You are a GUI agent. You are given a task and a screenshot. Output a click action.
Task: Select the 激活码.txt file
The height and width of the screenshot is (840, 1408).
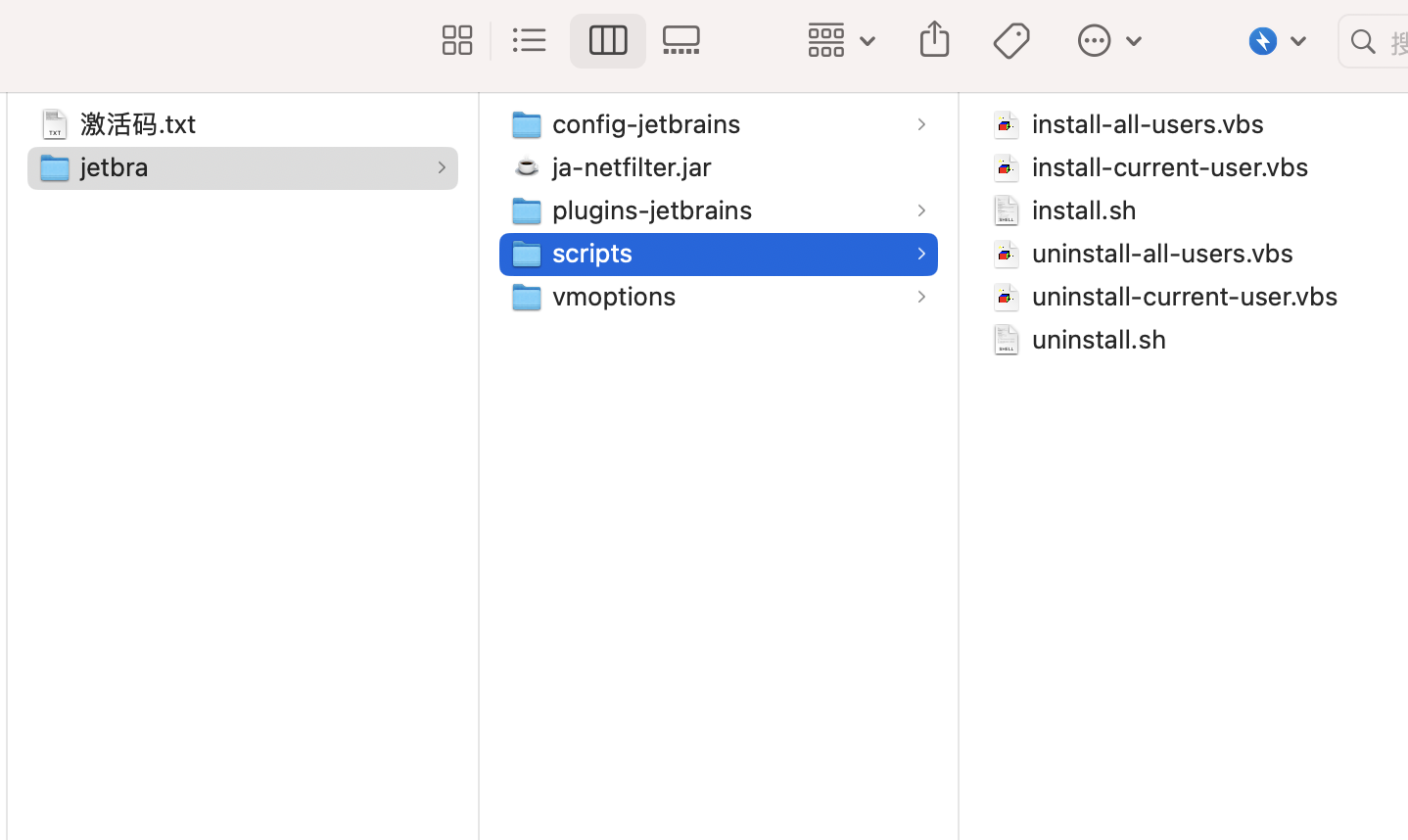click(x=138, y=124)
